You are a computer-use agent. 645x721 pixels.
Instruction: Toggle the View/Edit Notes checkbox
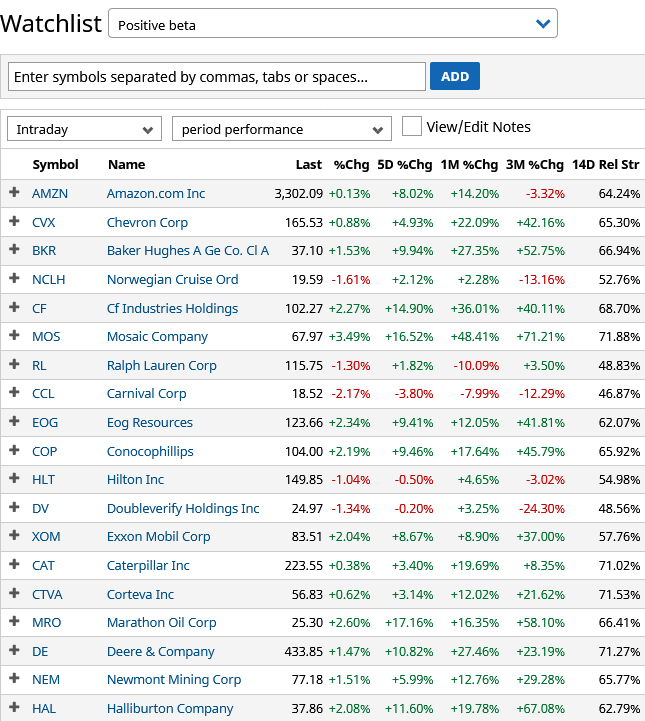coord(411,126)
